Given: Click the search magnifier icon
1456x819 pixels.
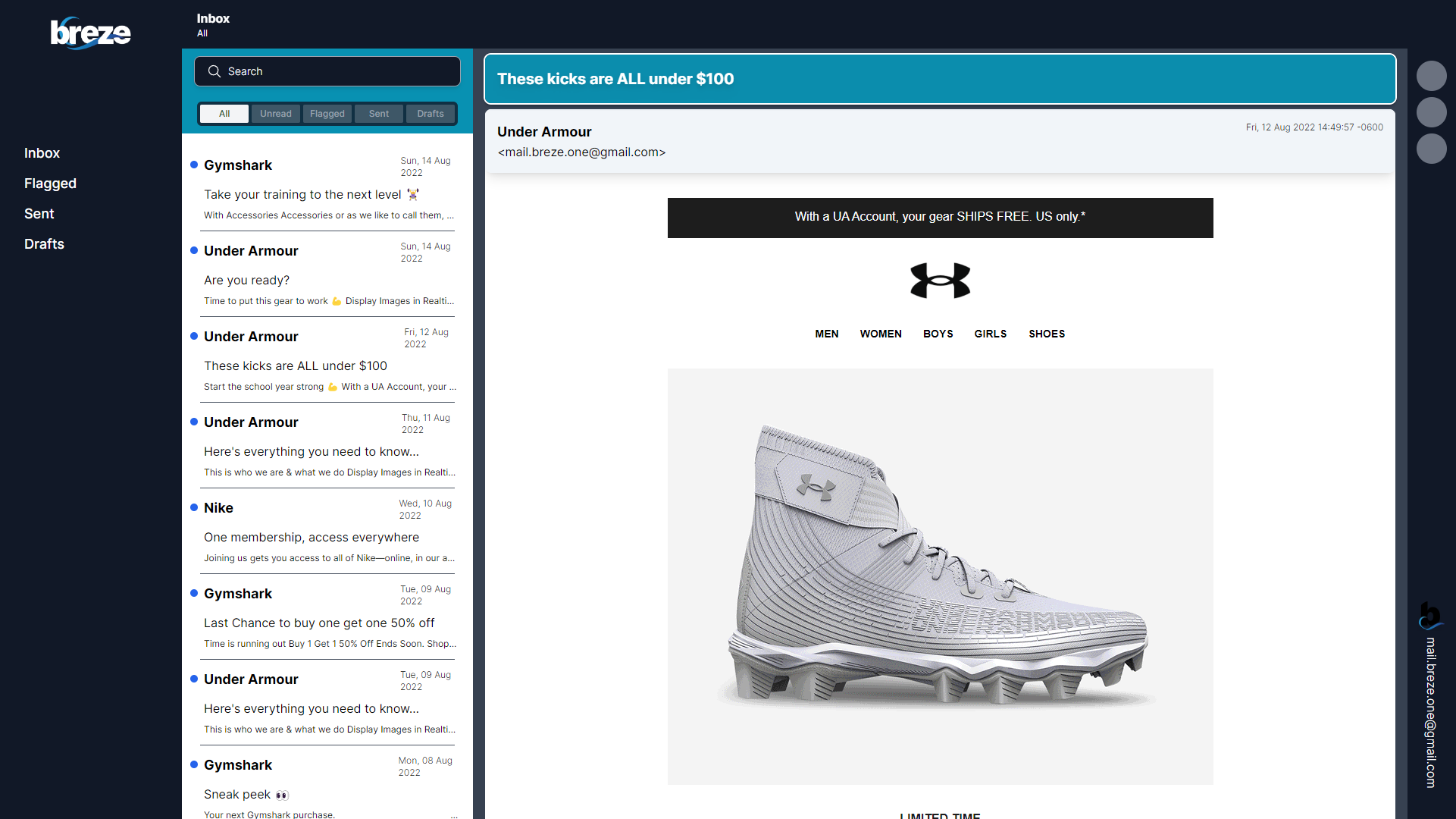Looking at the screenshot, I should point(214,71).
